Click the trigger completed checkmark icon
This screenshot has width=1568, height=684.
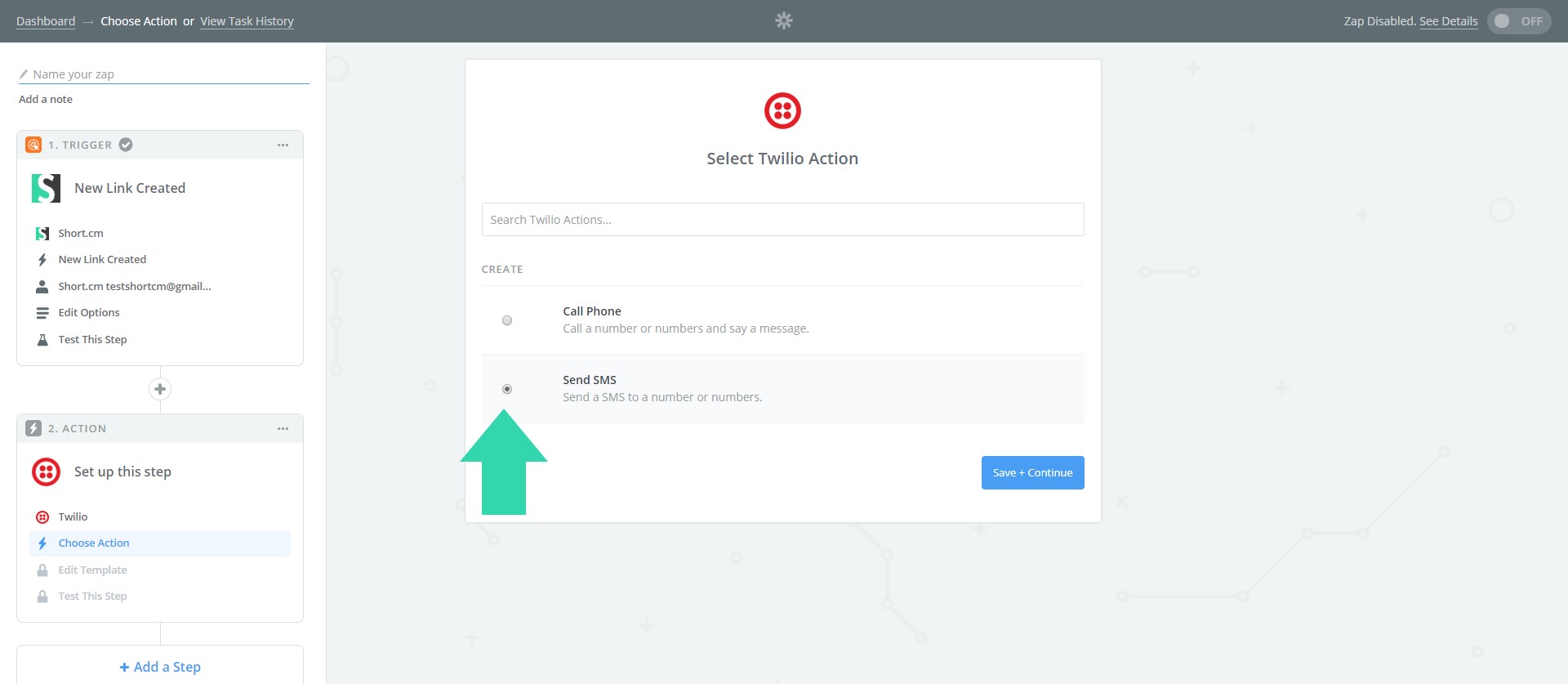(x=126, y=145)
